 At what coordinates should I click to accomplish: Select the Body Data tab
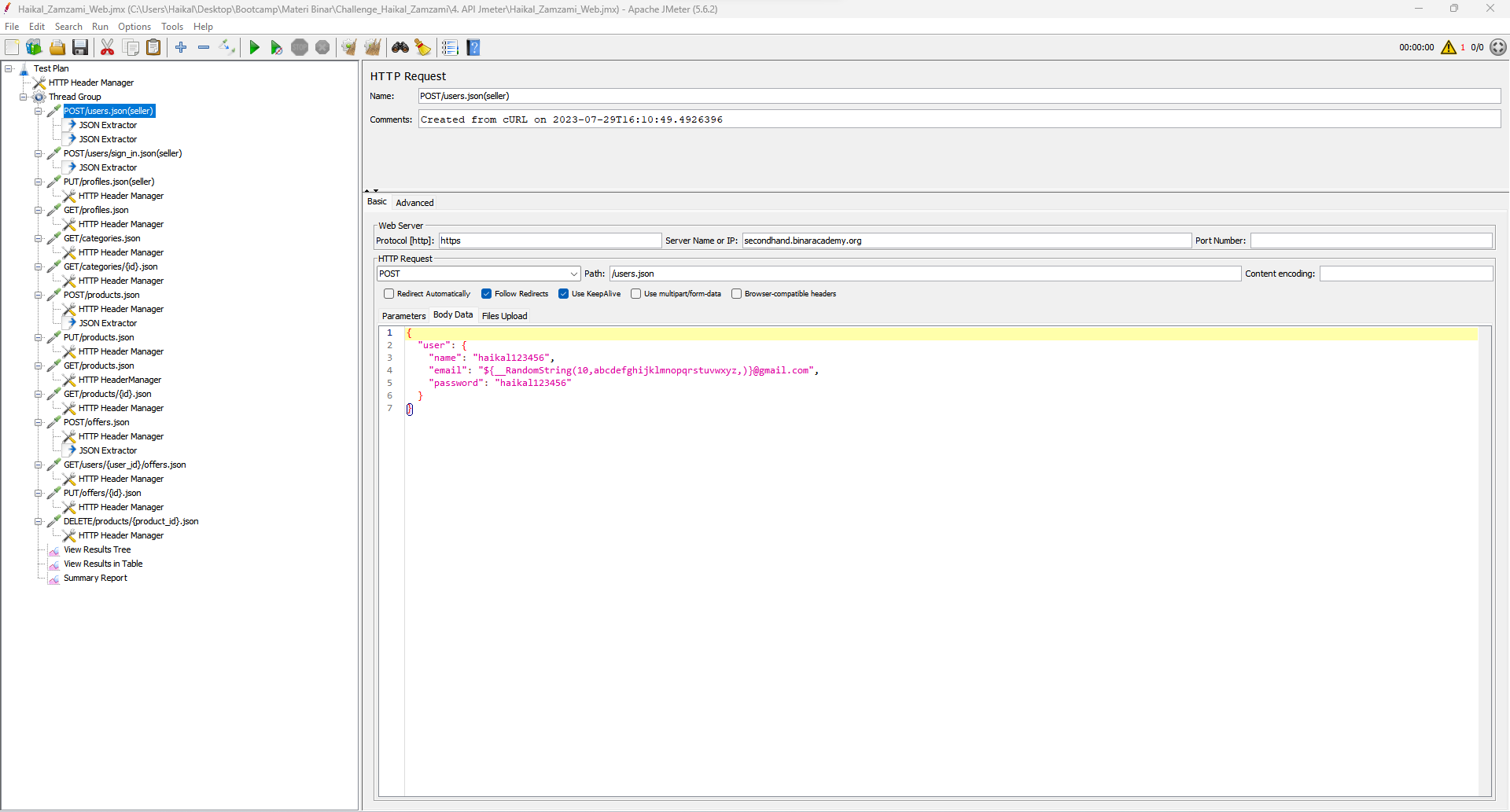453,315
